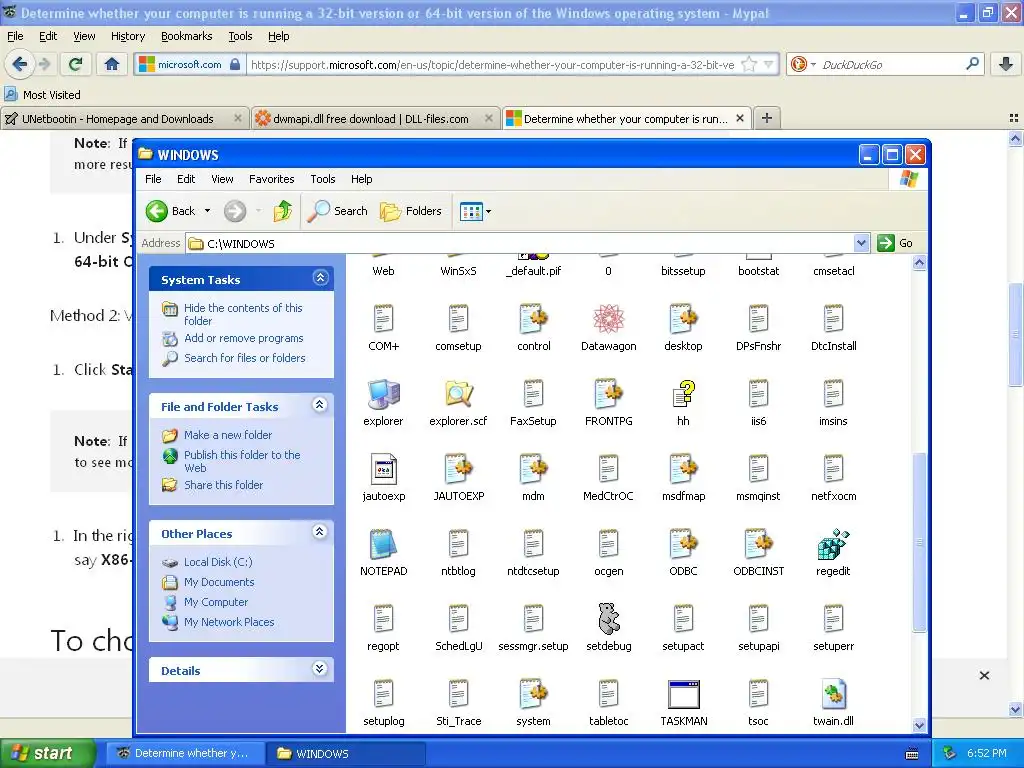
Task: Collapse the System Tasks panel
Action: click(320, 278)
